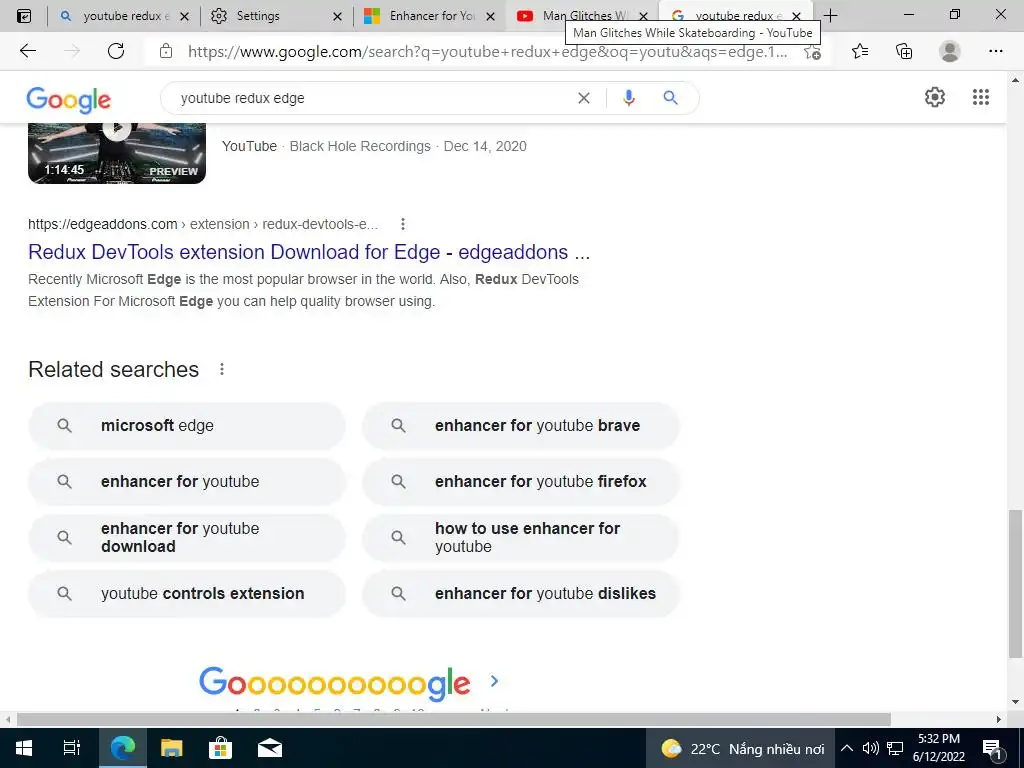Click the browser address bar URL

pyautogui.click(x=487, y=52)
